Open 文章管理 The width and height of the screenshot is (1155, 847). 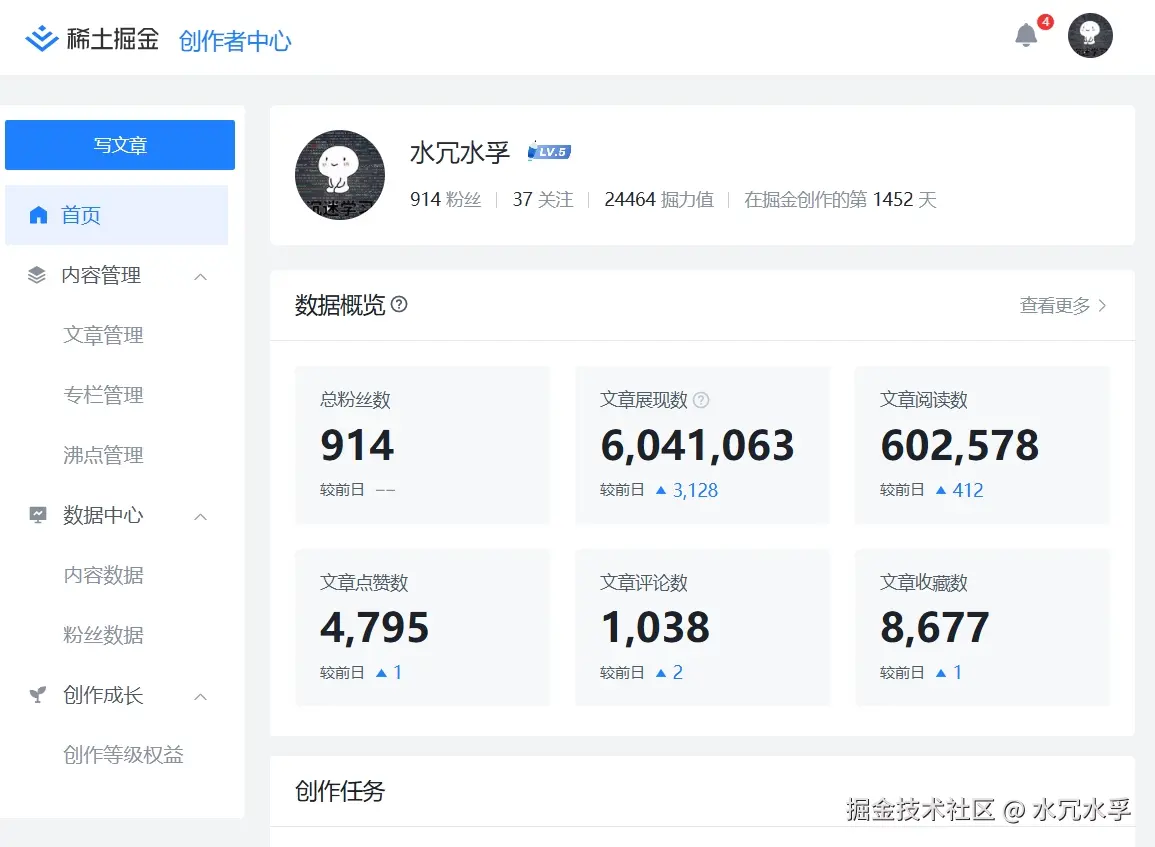click(103, 335)
